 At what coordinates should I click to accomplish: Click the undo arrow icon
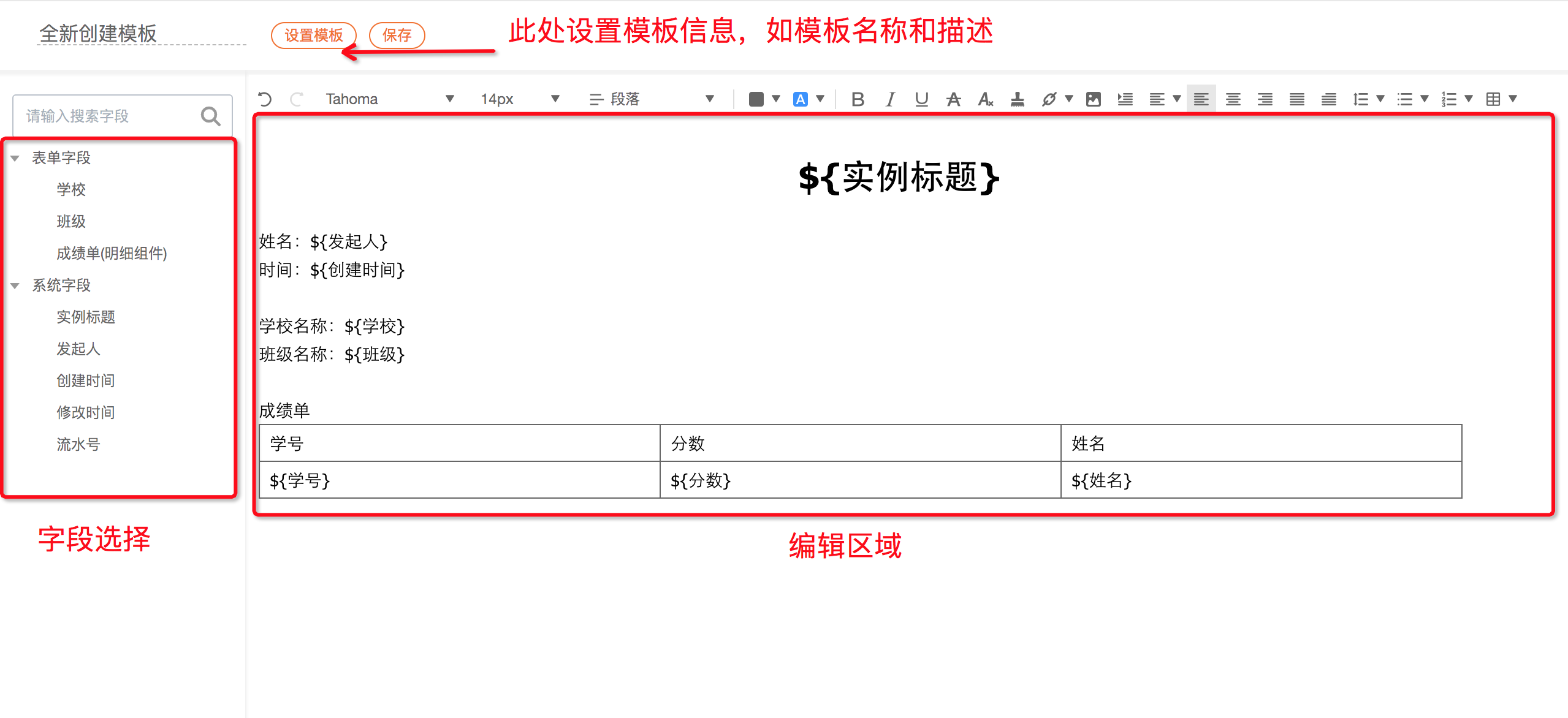(265, 99)
